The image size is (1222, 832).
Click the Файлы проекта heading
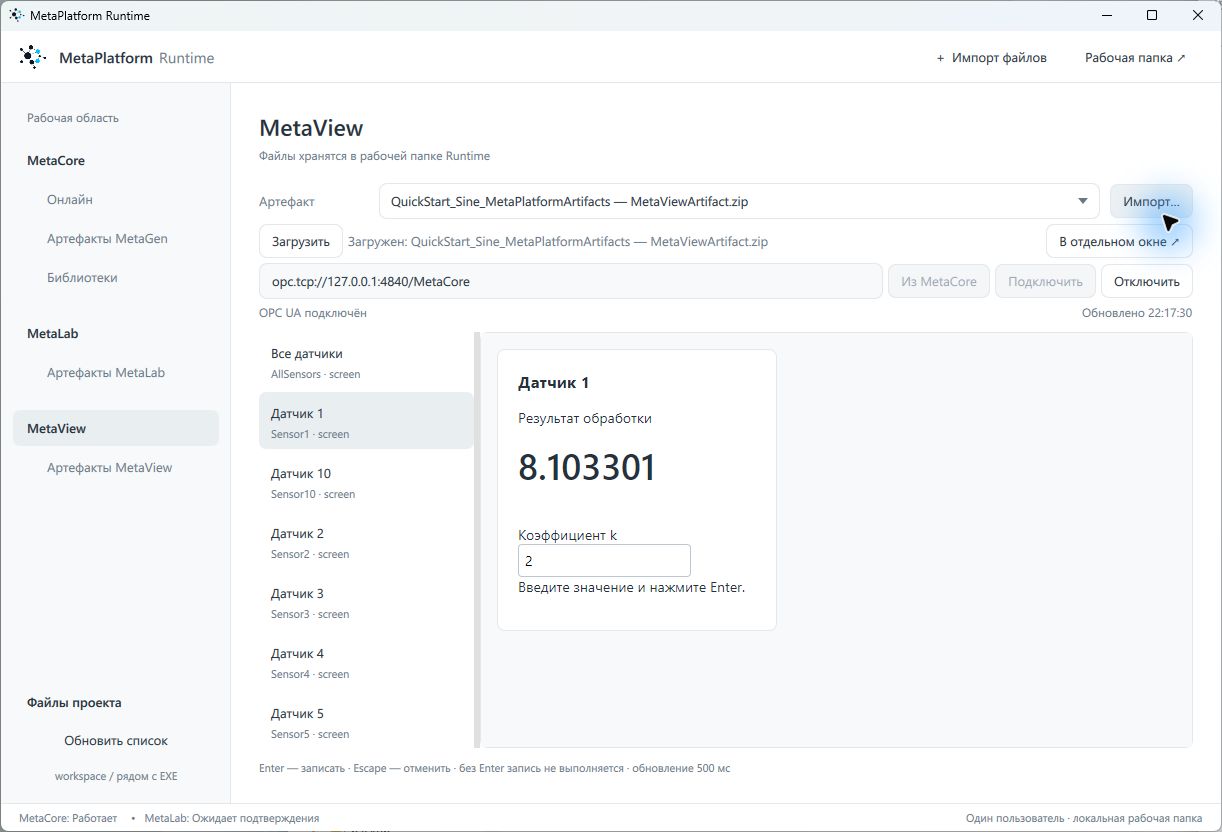(74, 703)
